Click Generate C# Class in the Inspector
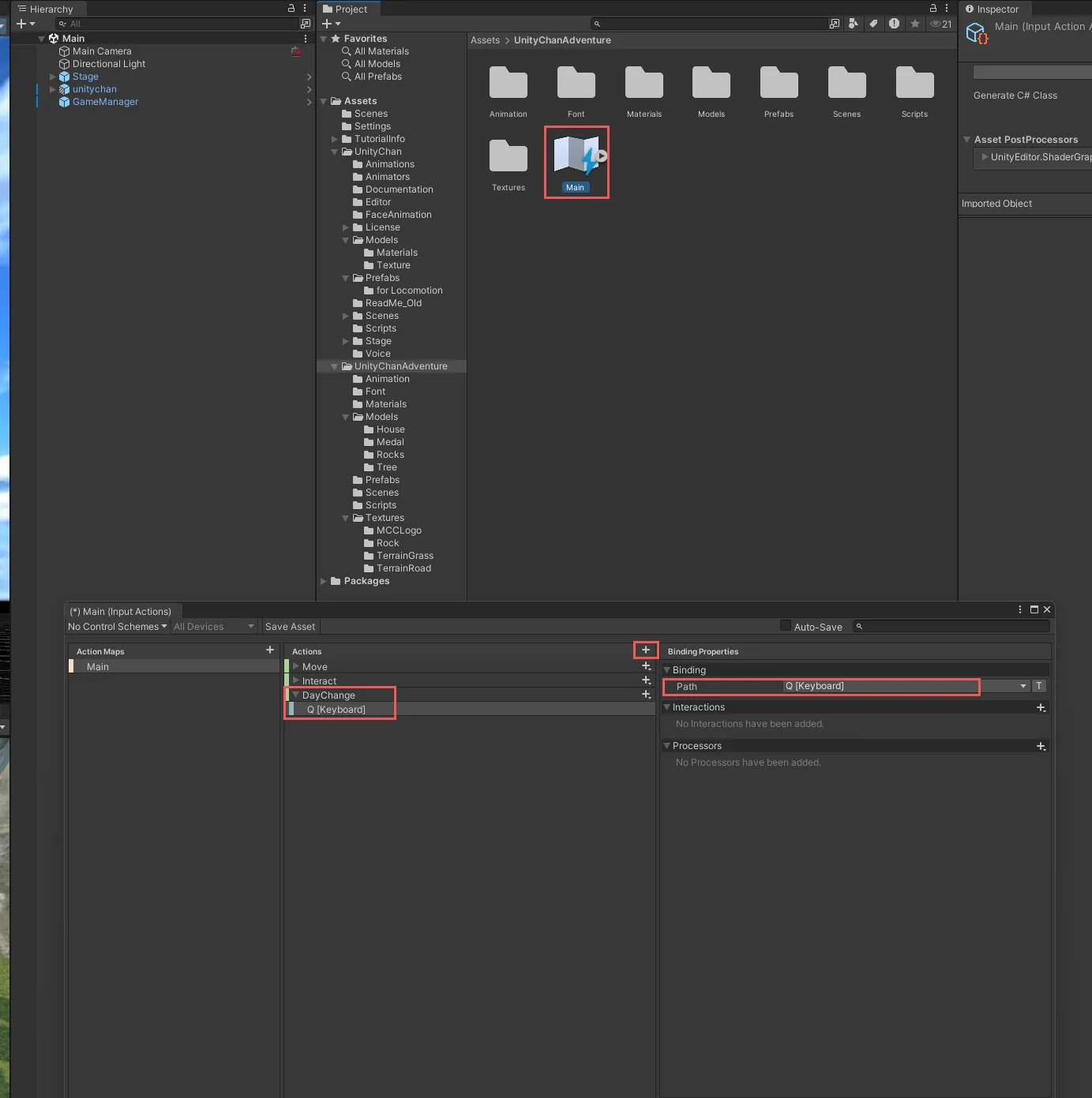This screenshot has height=1098, width=1092. 1015,96
